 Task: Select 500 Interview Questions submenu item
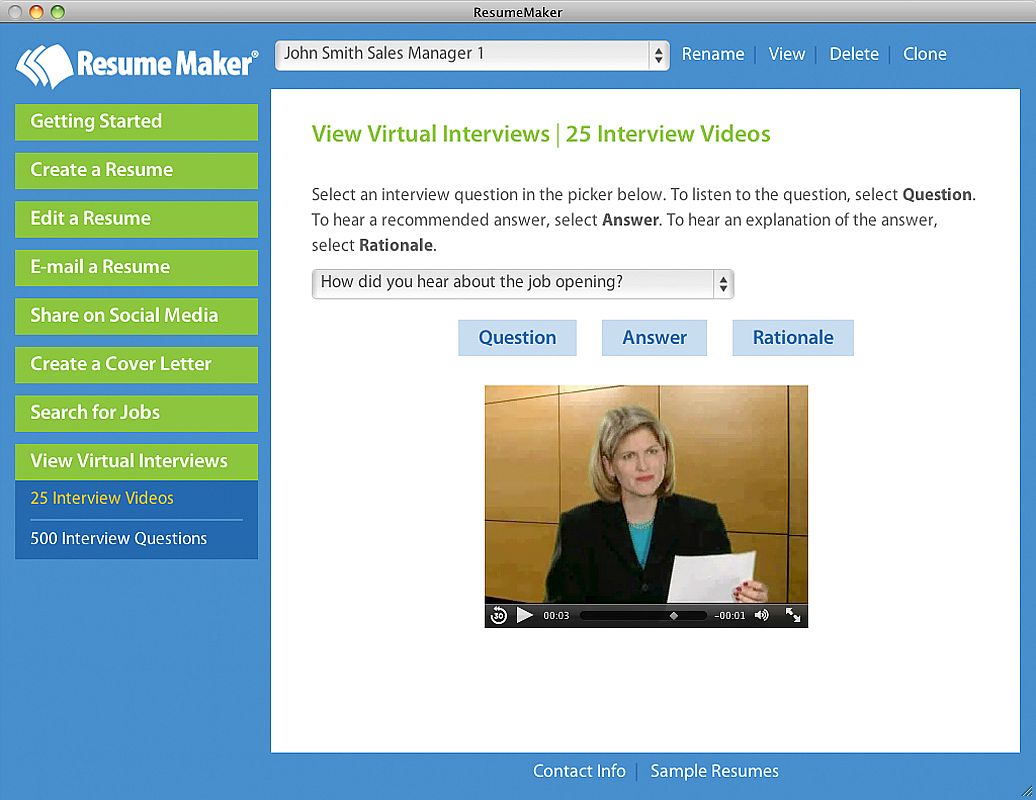[119, 538]
